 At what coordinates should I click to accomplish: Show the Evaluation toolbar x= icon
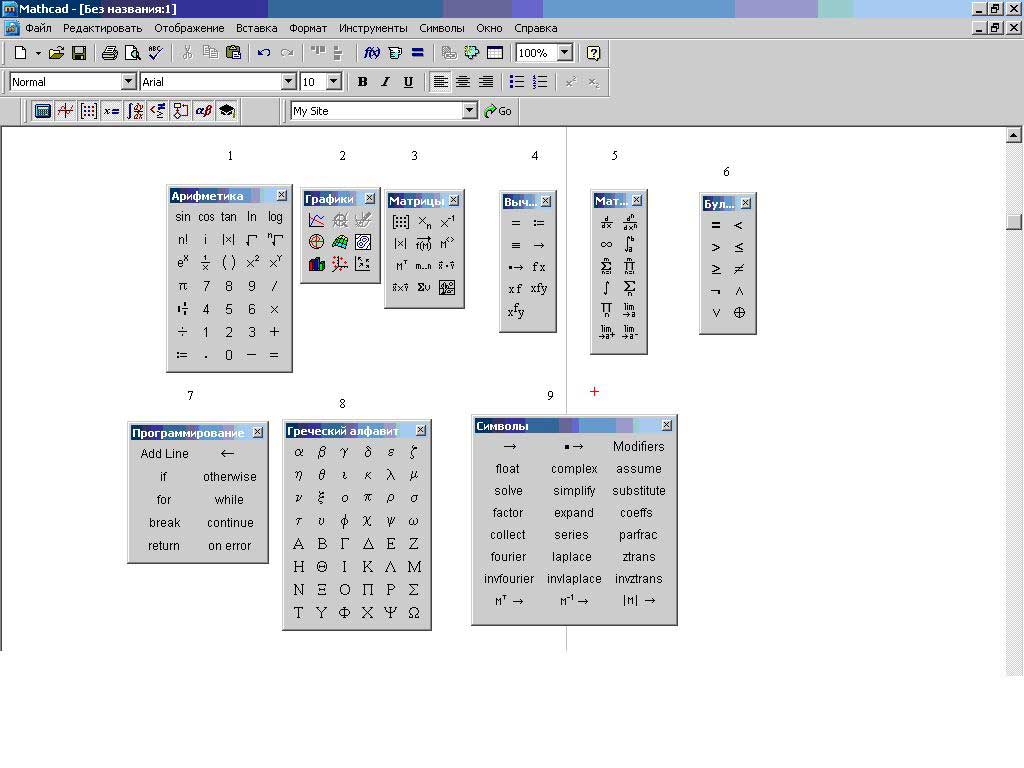coord(112,111)
